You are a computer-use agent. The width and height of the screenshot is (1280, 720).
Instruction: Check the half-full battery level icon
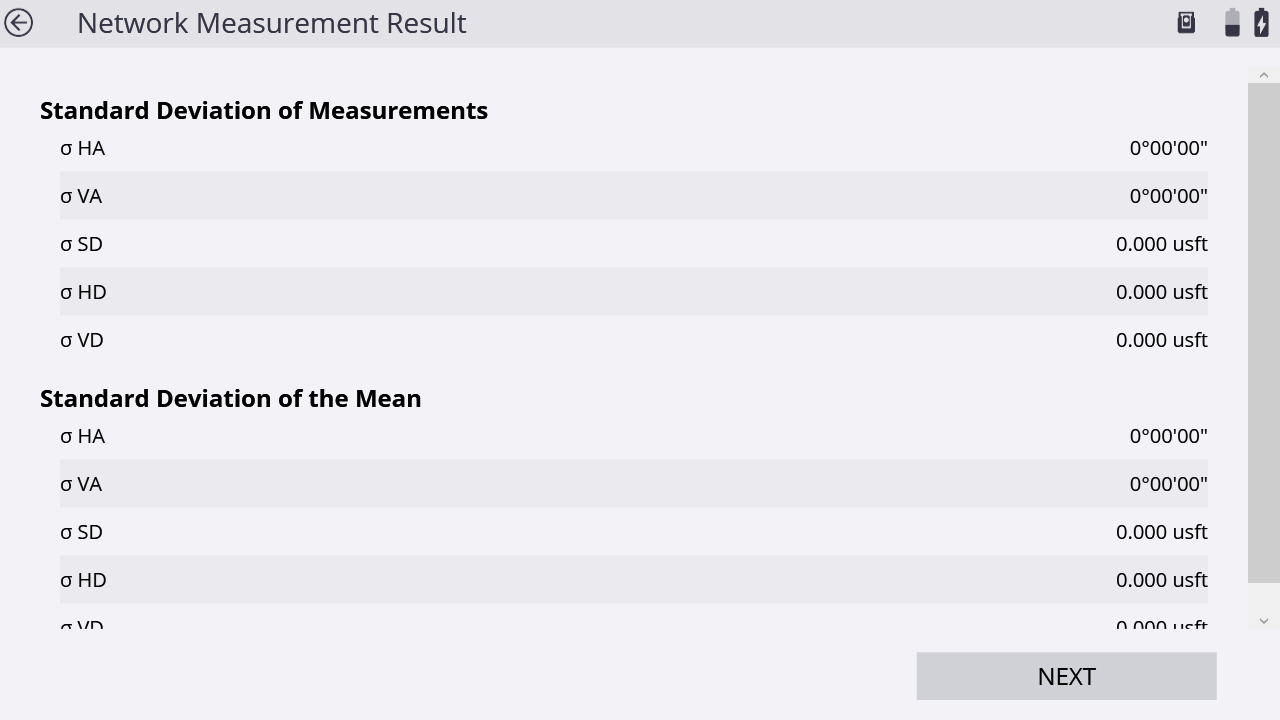(x=1232, y=23)
